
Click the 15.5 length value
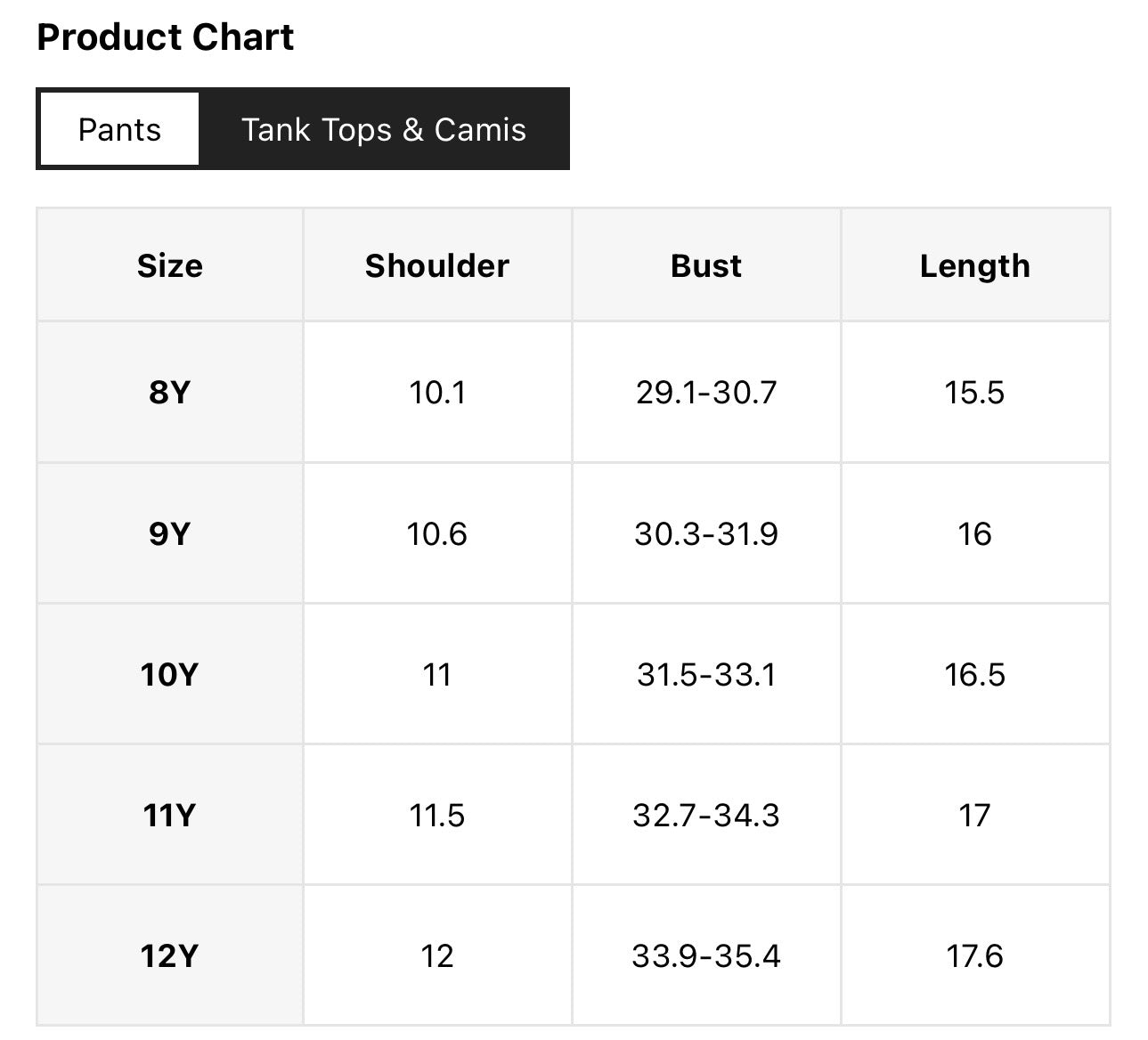pos(975,392)
